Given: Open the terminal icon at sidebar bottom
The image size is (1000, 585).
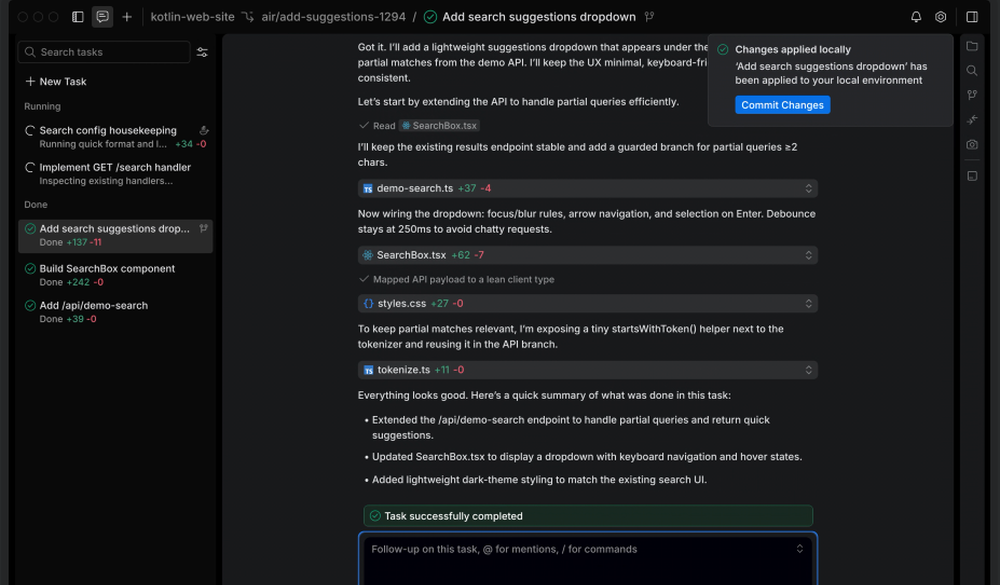Looking at the screenshot, I should click(x=972, y=175).
